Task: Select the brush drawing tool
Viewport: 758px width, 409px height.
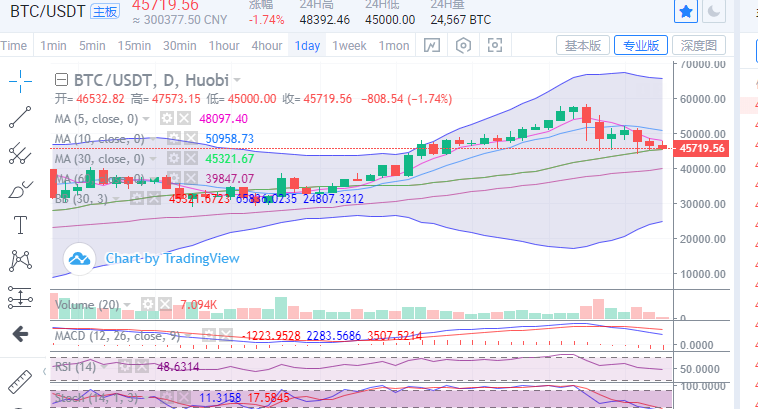Action: tap(20, 190)
